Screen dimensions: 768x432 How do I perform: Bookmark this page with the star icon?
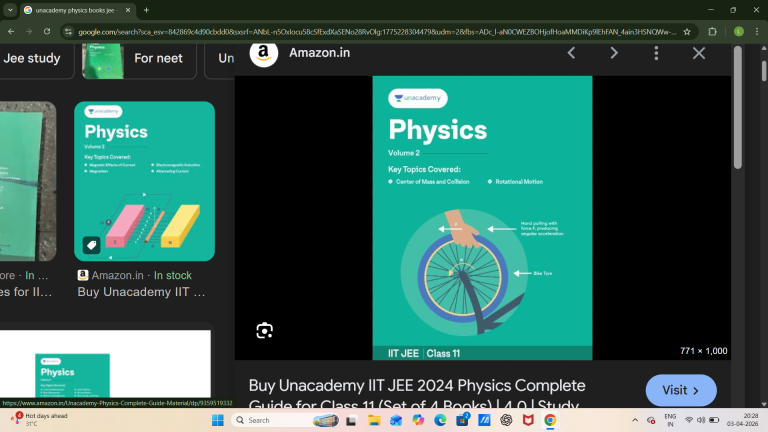click(687, 32)
